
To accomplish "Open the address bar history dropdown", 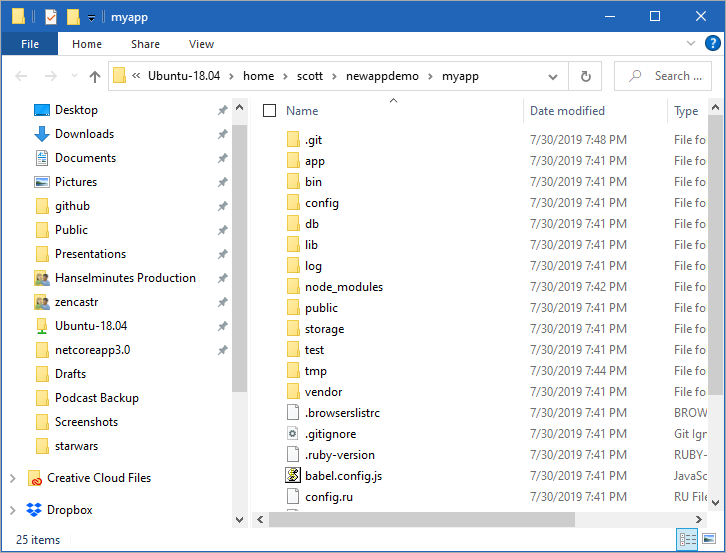I will tap(552, 77).
